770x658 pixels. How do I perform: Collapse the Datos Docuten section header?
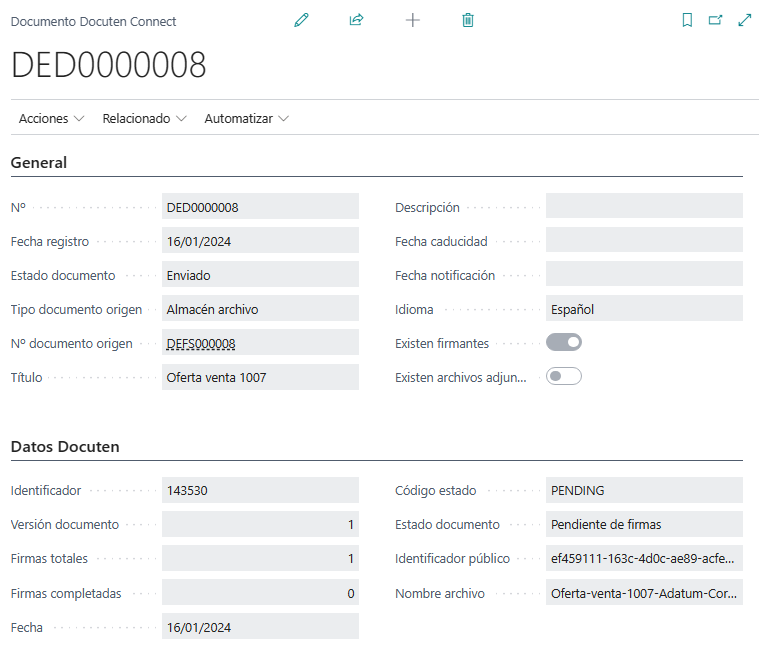click(65, 447)
